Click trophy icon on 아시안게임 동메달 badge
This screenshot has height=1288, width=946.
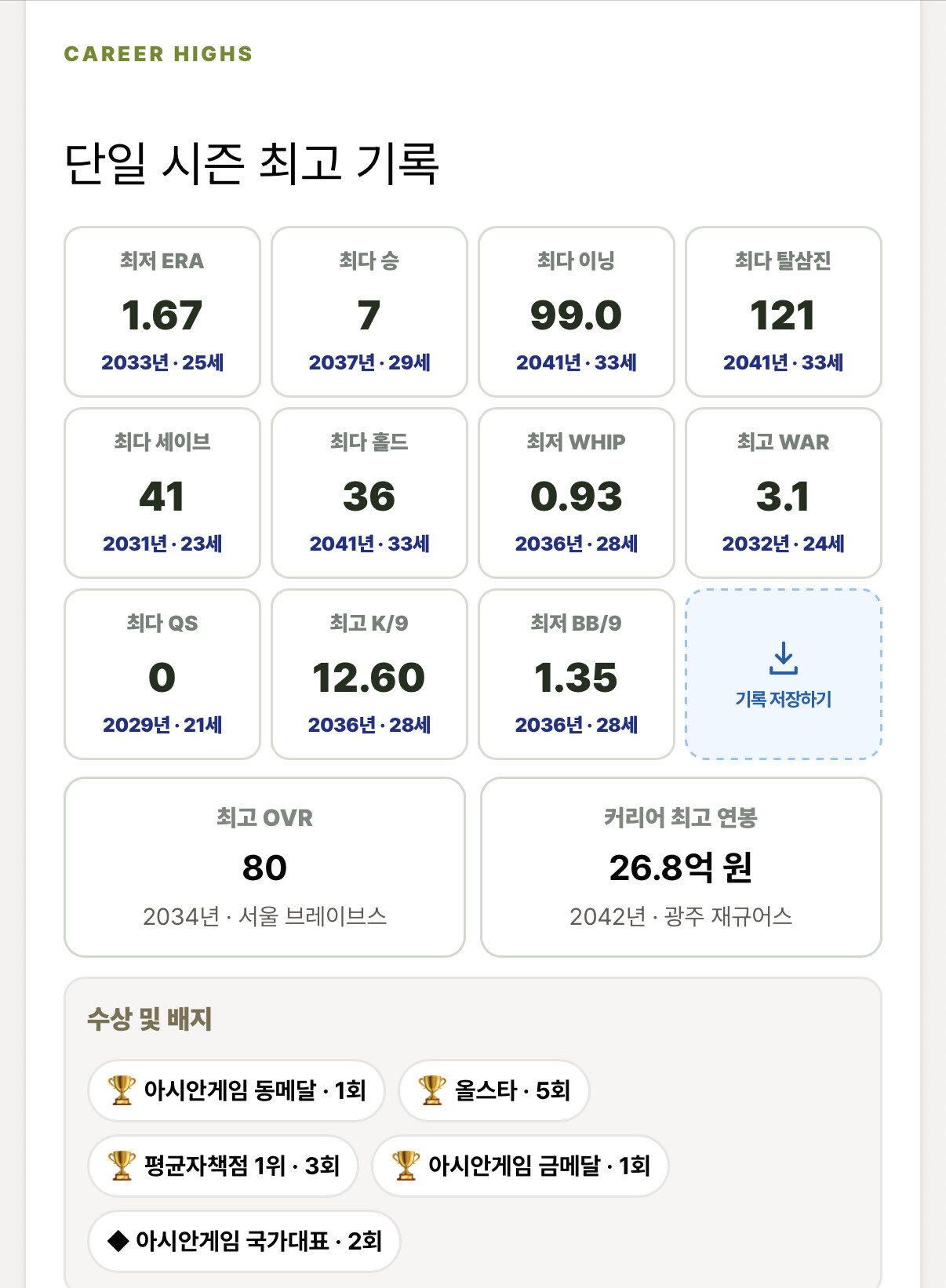point(122,1090)
